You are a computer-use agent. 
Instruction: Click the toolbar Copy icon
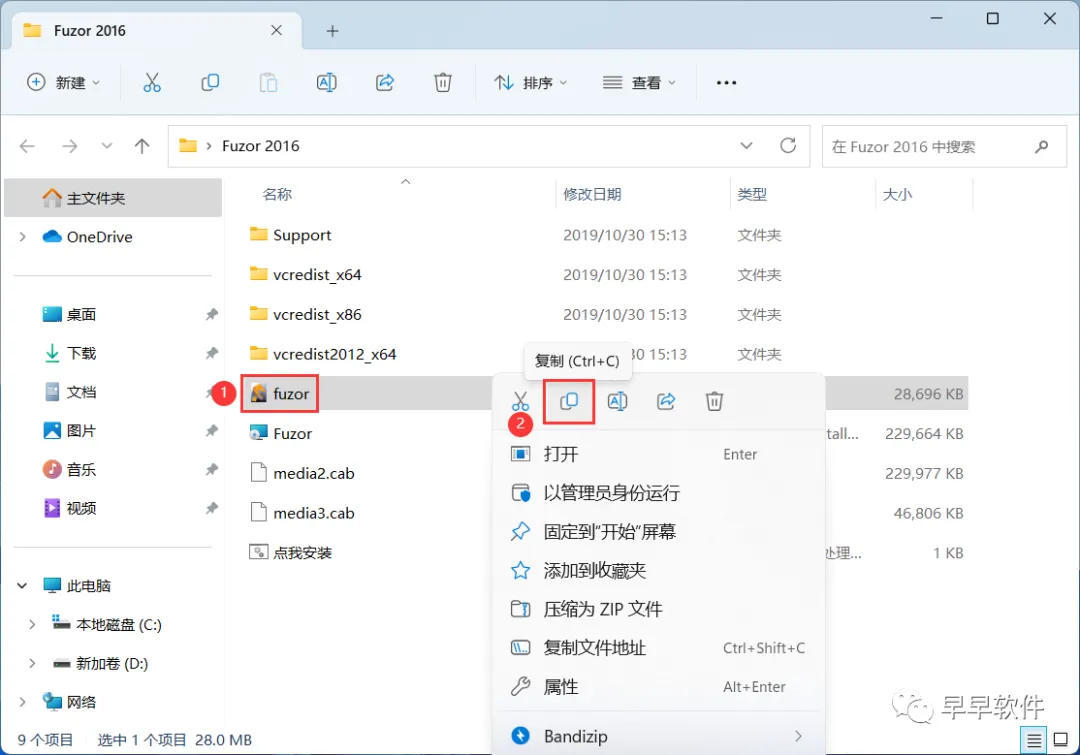(x=210, y=83)
